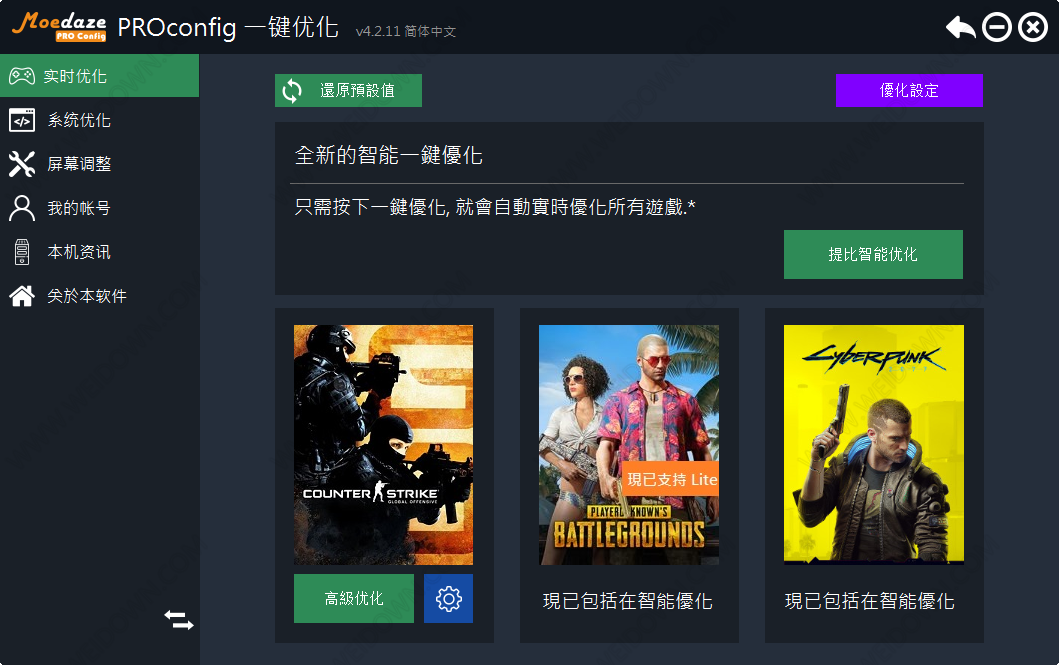Click 現已包括在智能優化 under Cyberpunk
Viewport: 1059px width, 665px height.
point(870,601)
